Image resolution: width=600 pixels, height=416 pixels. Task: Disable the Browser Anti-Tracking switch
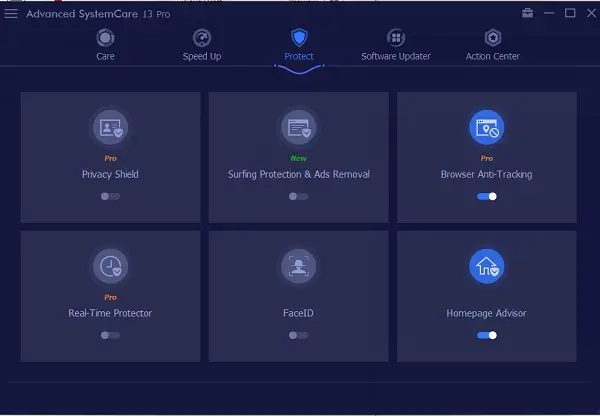487,196
